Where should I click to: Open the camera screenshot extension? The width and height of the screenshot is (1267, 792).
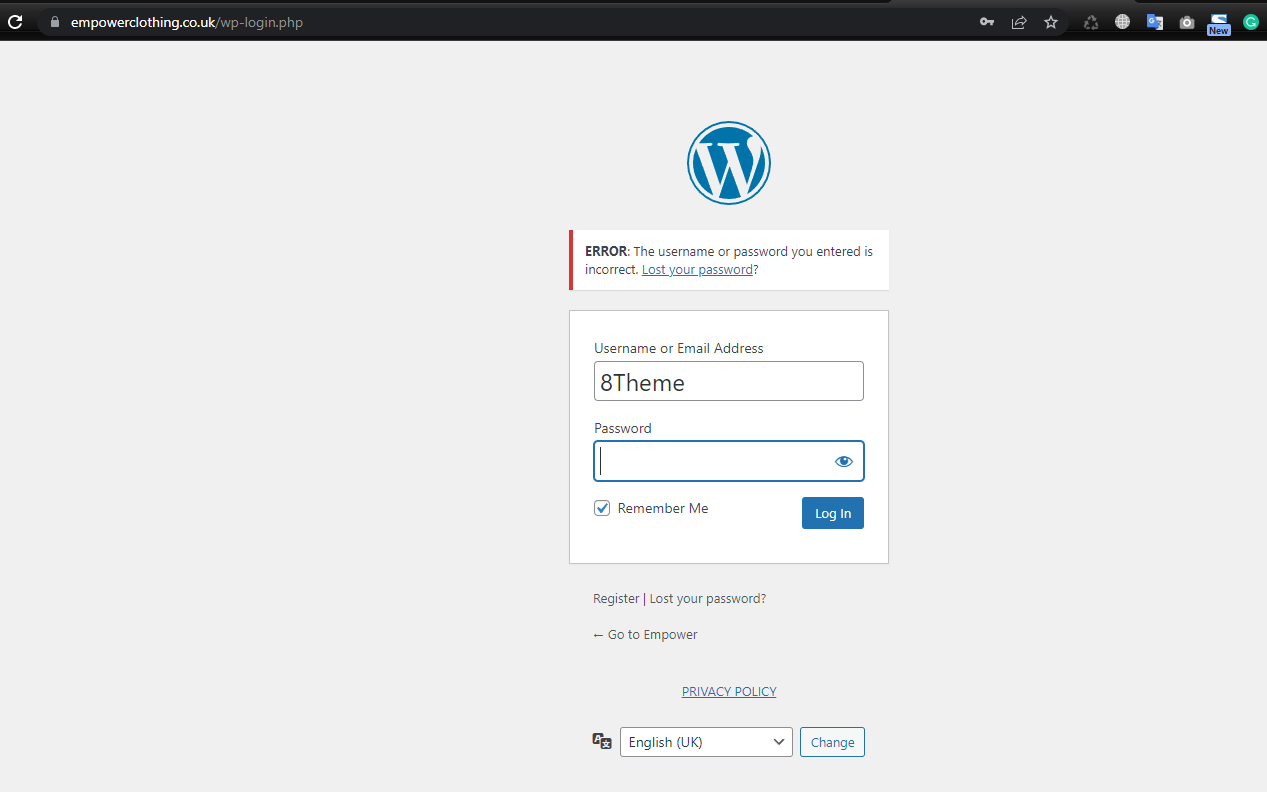click(1187, 22)
